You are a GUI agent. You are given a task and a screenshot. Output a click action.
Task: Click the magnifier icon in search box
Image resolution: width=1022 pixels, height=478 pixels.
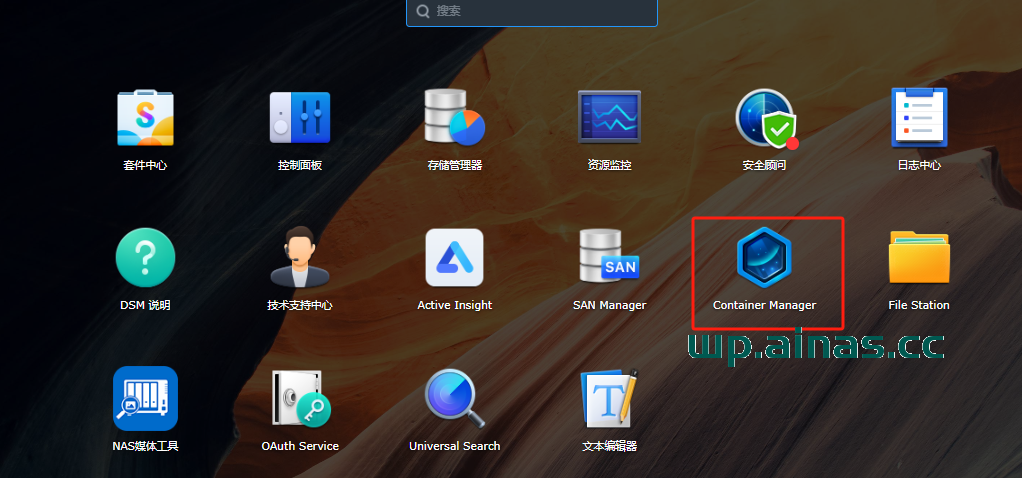423,11
